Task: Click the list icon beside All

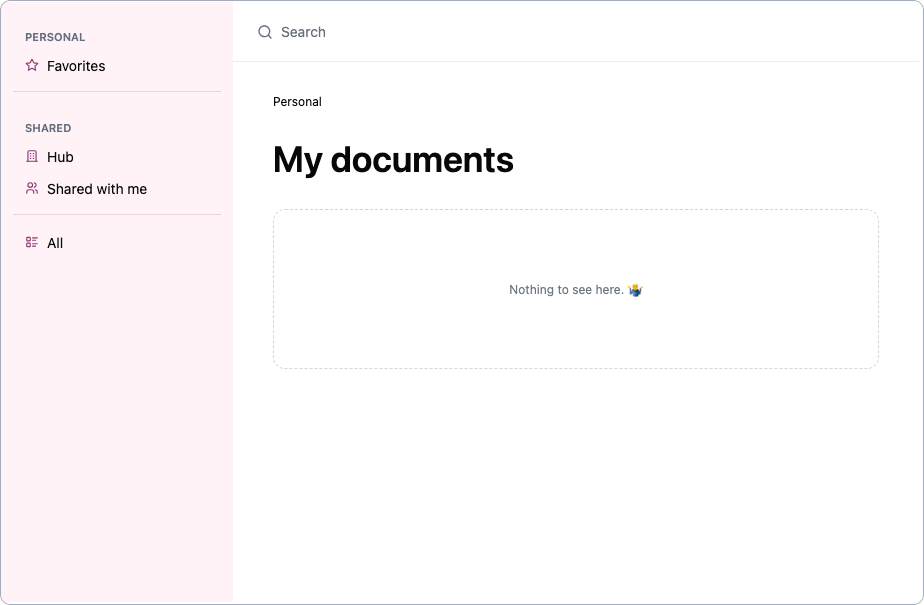Action: [32, 242]
